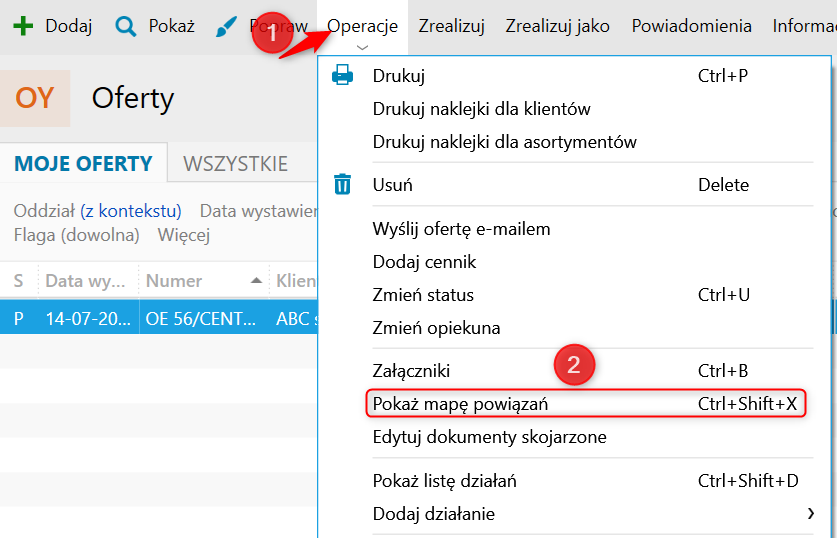Click the chevron below Operacje
The height and width of the screenshot is (538, 837).
[x=362, y=47]
